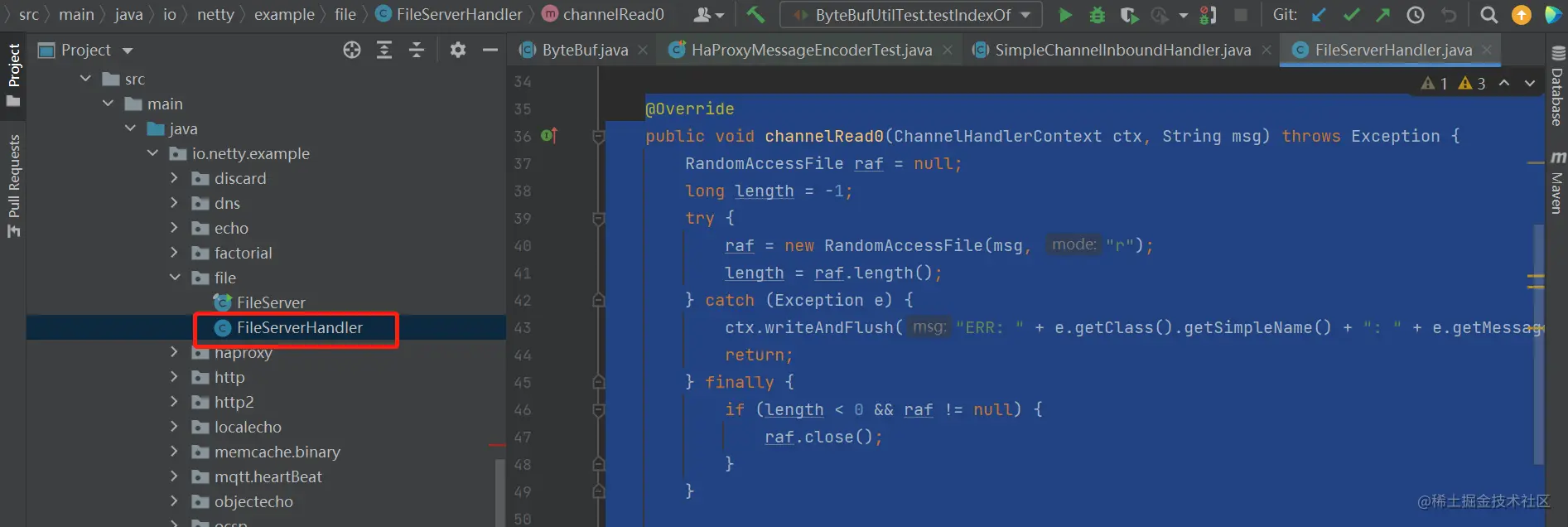This screenshot has width=1568, height=527.
Task: Expand the memcache.binary package
Action: point(174,452)
